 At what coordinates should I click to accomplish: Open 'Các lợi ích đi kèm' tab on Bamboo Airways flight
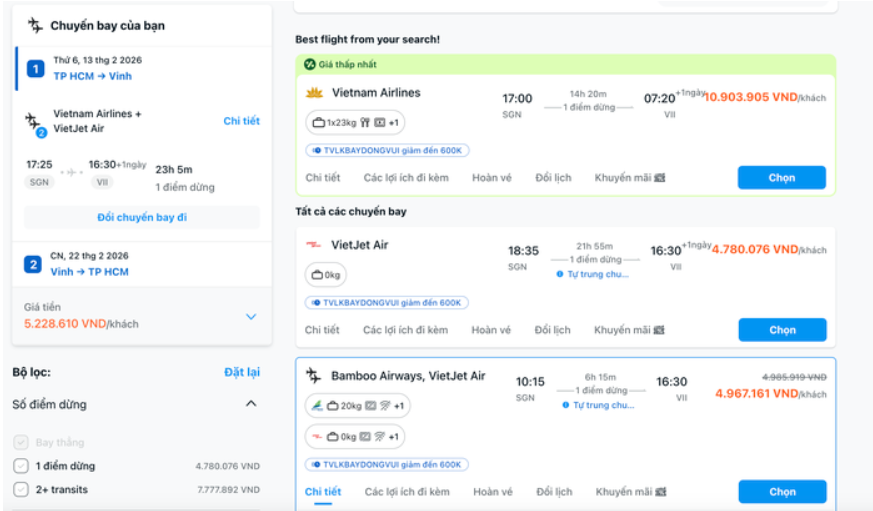coord(407,492)
